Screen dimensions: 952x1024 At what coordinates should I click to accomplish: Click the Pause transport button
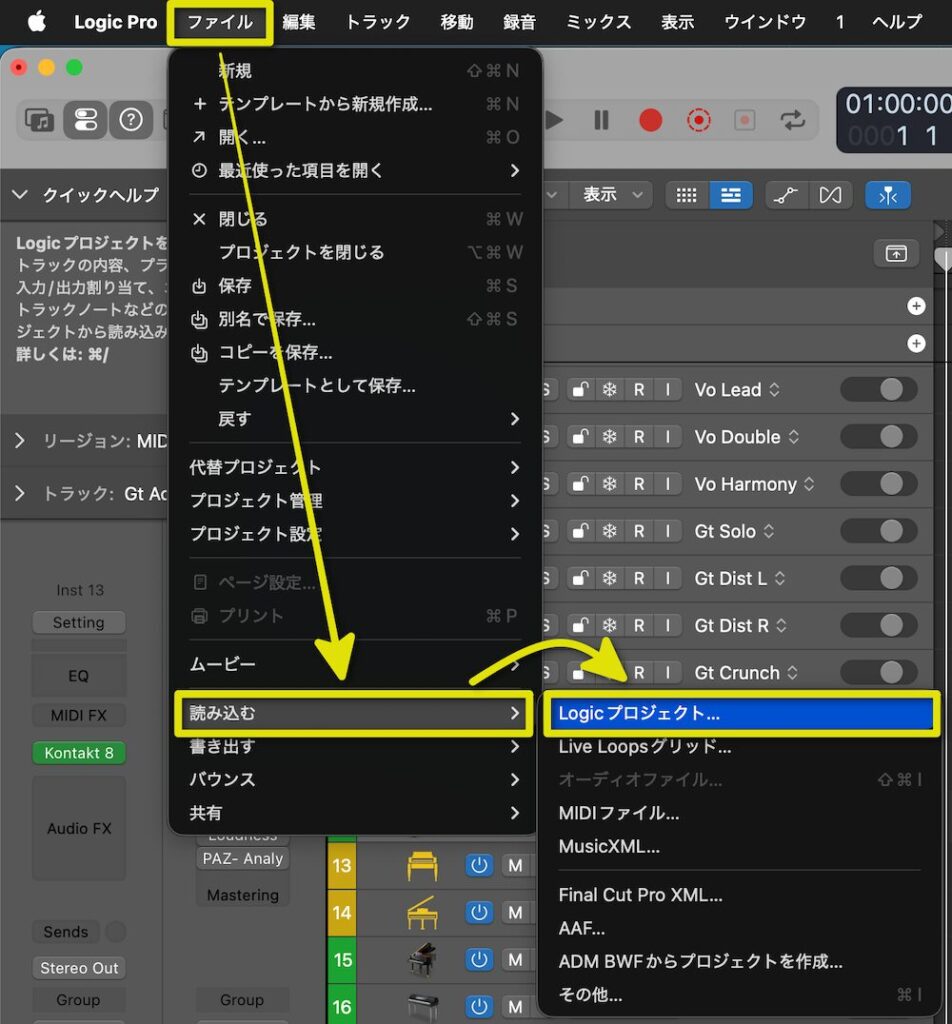(x=601, y=120)
